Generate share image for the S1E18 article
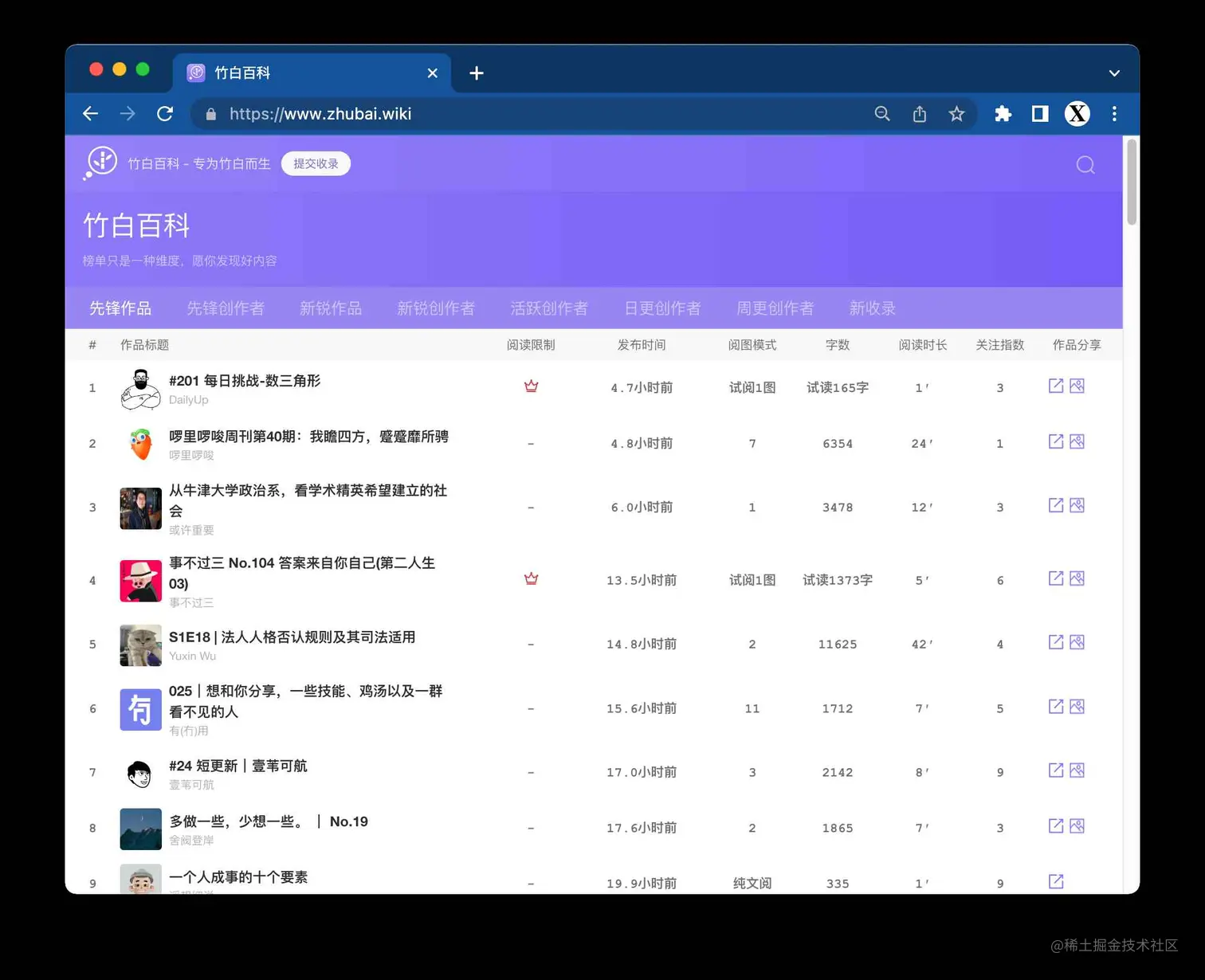 point(1077,641)
